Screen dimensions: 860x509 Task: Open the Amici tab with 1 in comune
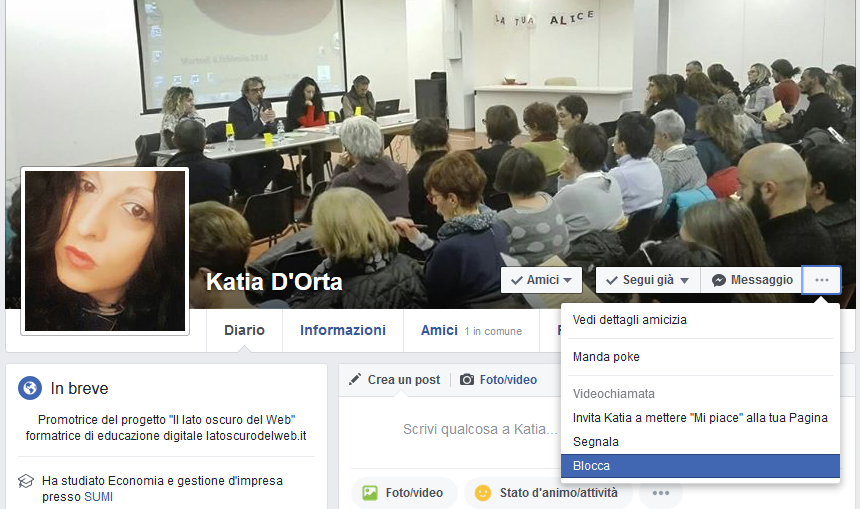[x=471, y=330]
